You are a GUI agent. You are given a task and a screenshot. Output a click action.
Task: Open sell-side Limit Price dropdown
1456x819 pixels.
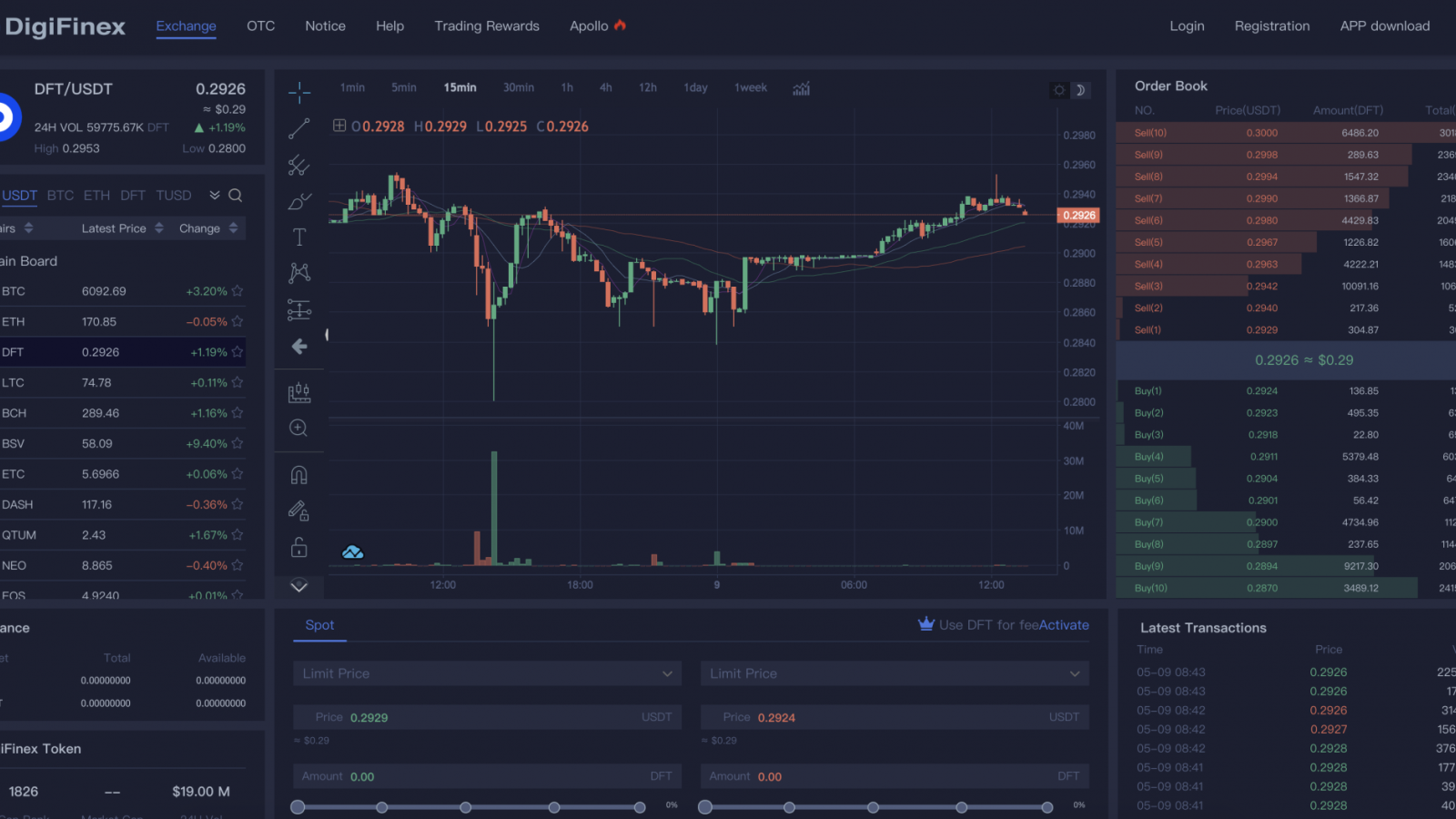895,673
